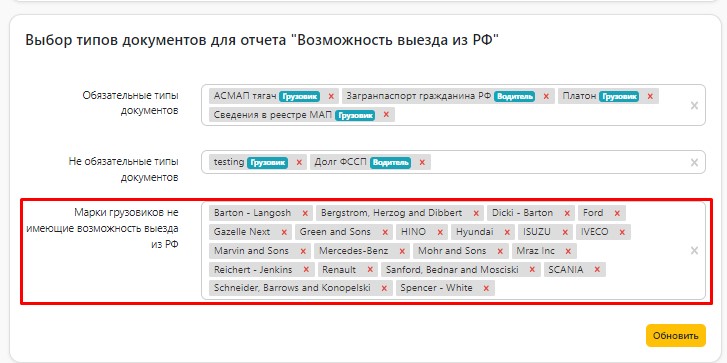Image resolution: width=727 pixels, height=363 pixels.
Task: Click the Обновить button
Action: tap(676, 336)
